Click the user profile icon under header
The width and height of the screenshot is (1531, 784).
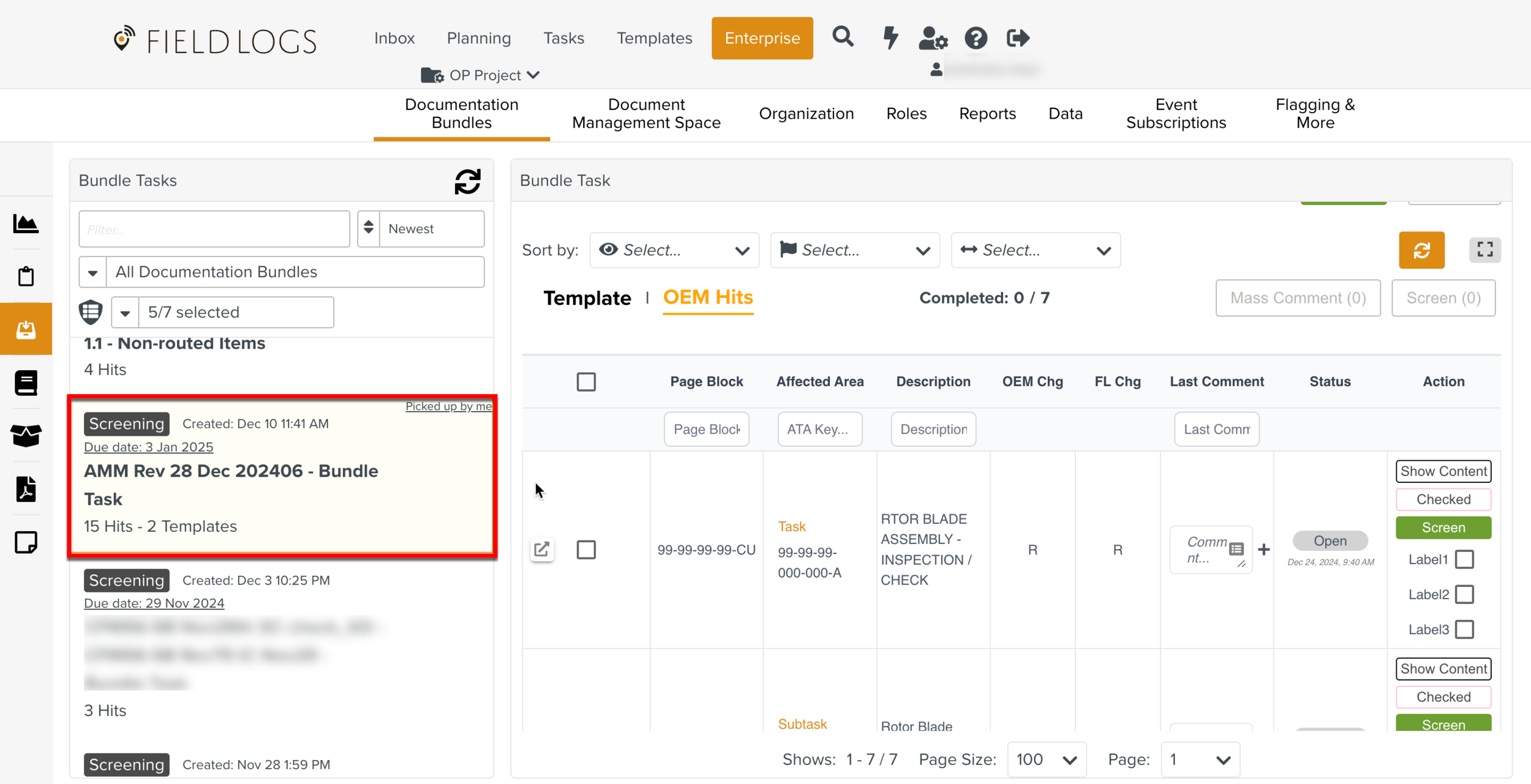pos(936,69)
